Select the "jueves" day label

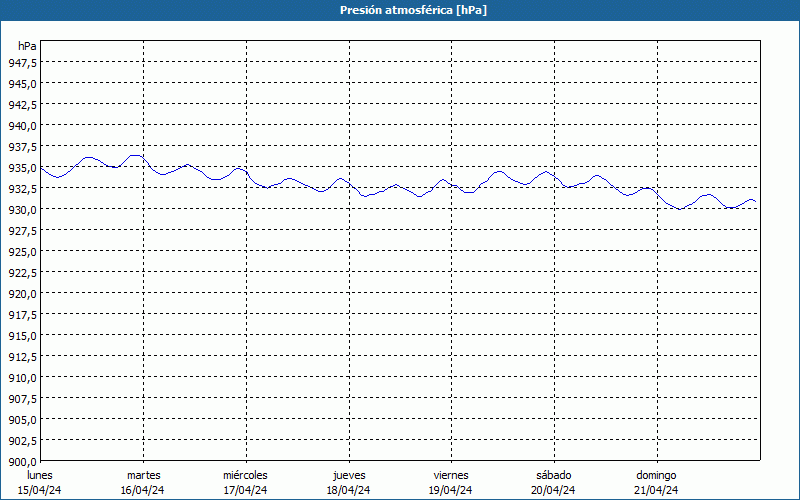[x=348, y=474]
